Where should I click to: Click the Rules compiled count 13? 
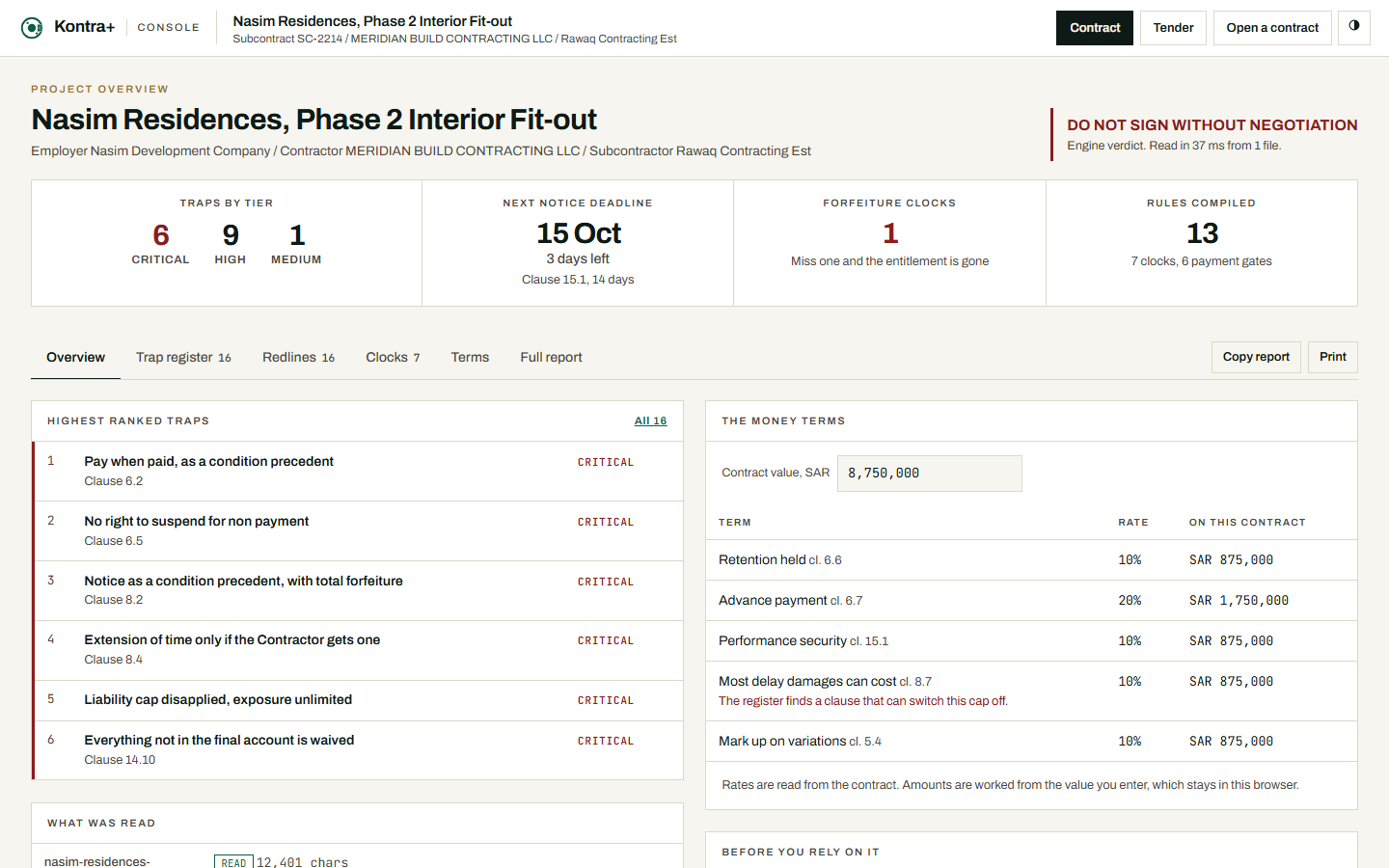1202,233
